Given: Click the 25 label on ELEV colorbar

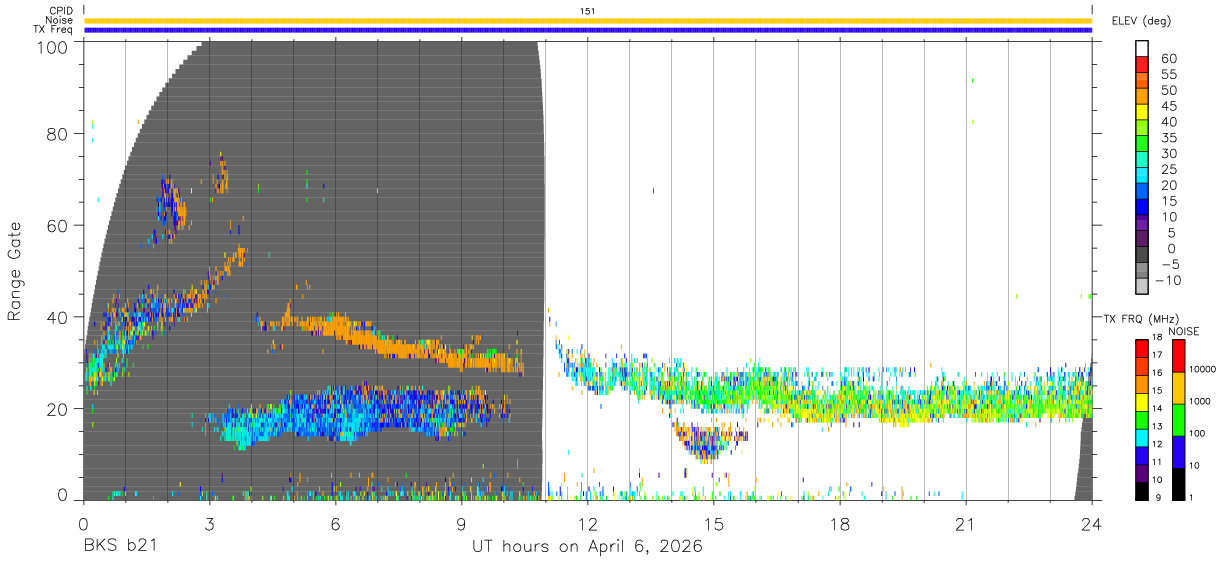Looking at the screenshot, I should pyautogui.click(x=1167, y=169).
